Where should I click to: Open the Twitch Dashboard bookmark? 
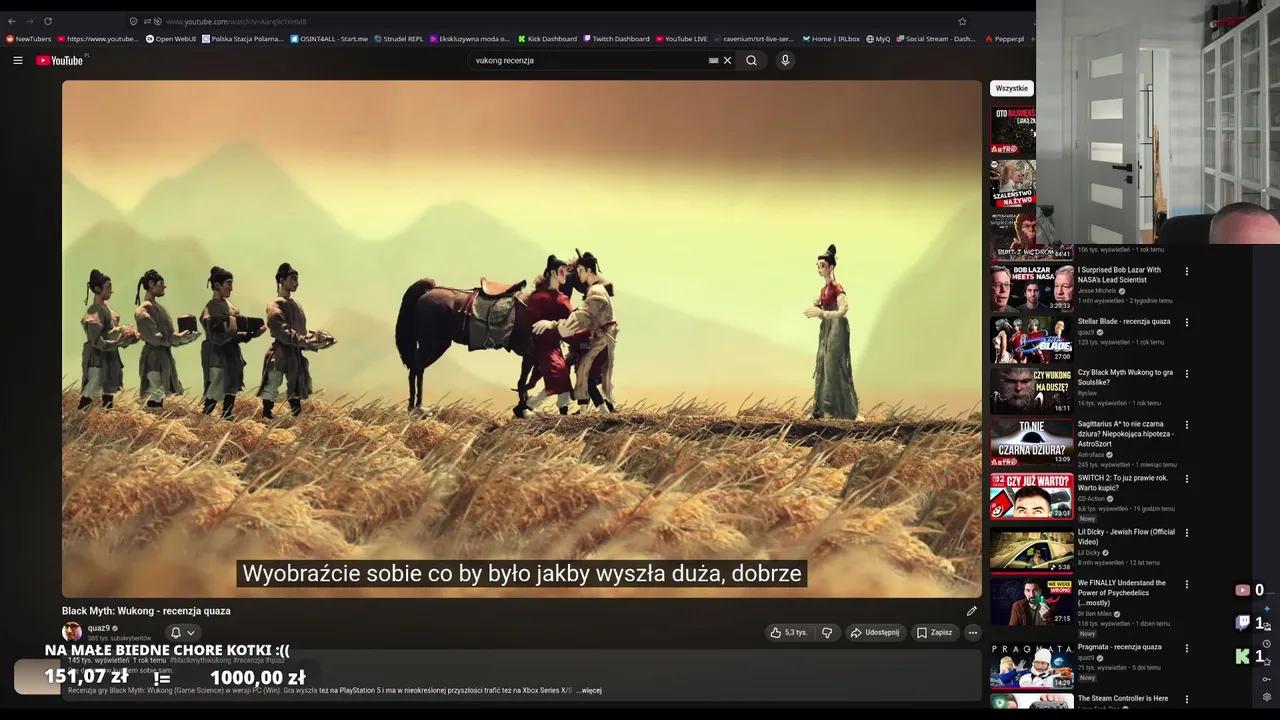coord(616,39)
